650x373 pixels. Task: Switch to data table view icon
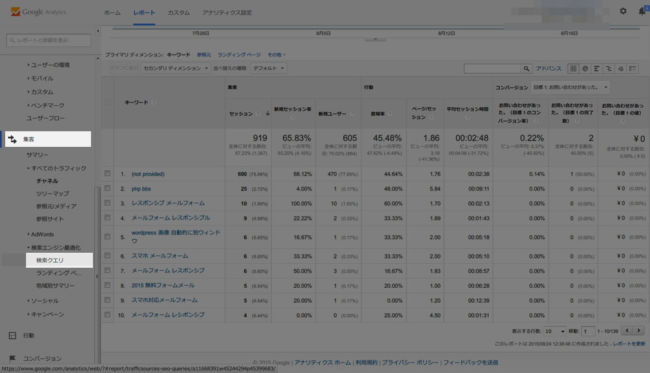[573, 68]
